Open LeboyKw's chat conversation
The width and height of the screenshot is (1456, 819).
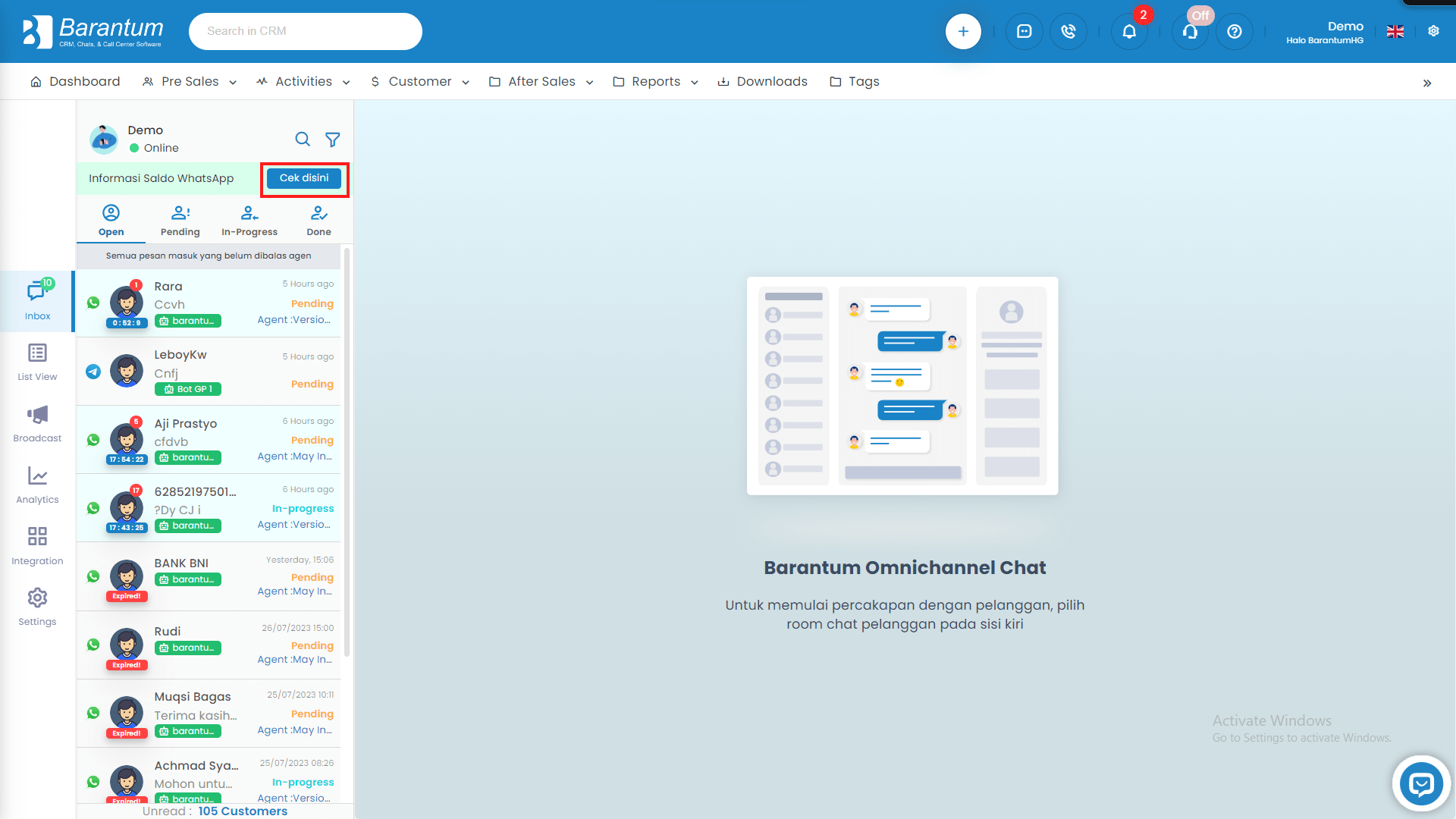coord(209,372)
